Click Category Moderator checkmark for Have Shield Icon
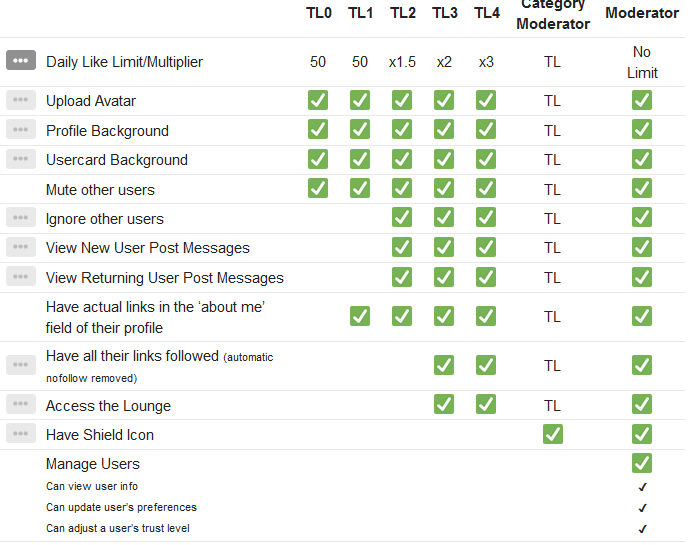700x545 pixels. (x=552, y=434)
